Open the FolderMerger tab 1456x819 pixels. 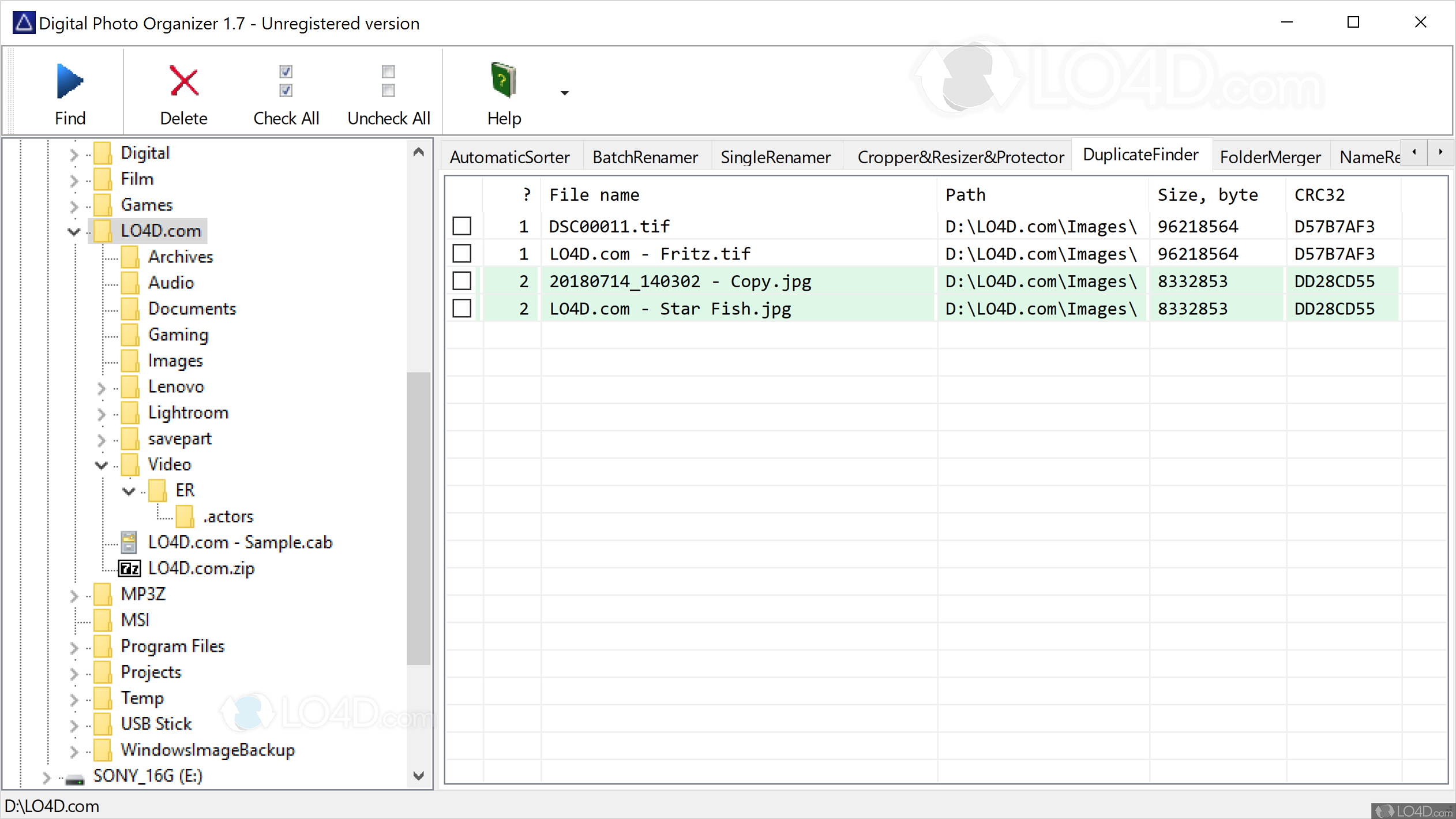click(1270, 156)
